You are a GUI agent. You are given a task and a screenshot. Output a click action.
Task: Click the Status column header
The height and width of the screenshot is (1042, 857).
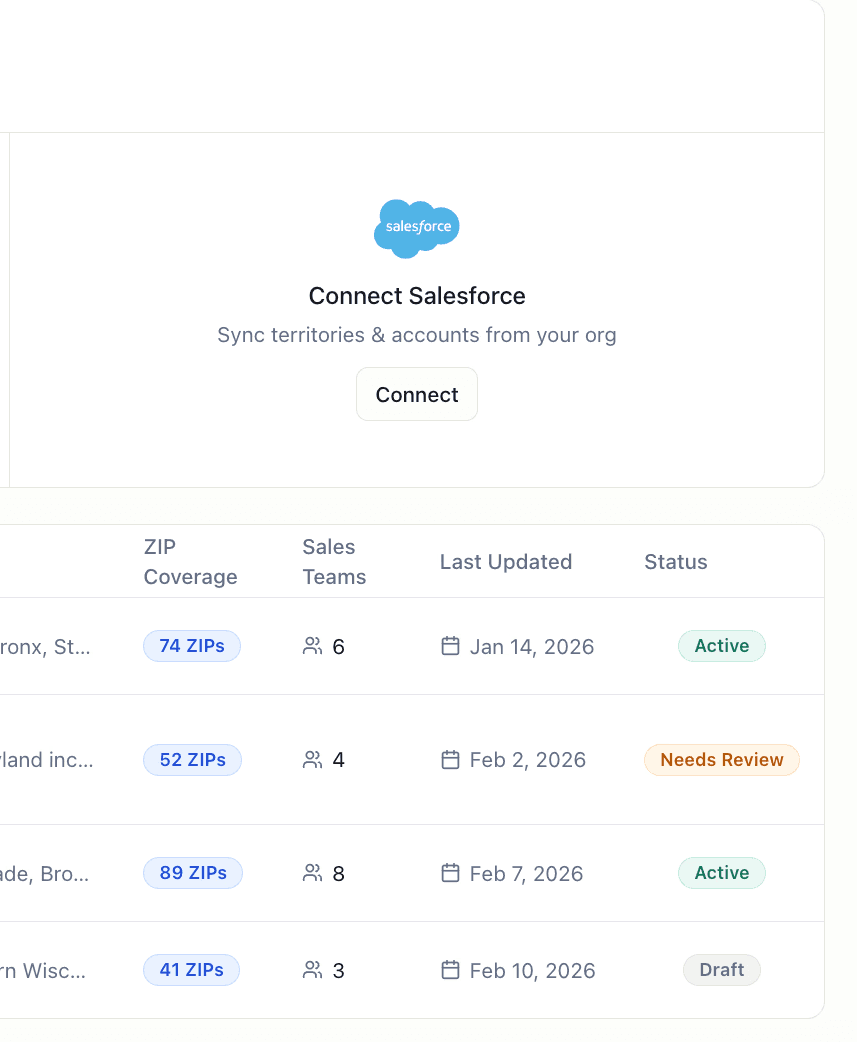(676, 562)
